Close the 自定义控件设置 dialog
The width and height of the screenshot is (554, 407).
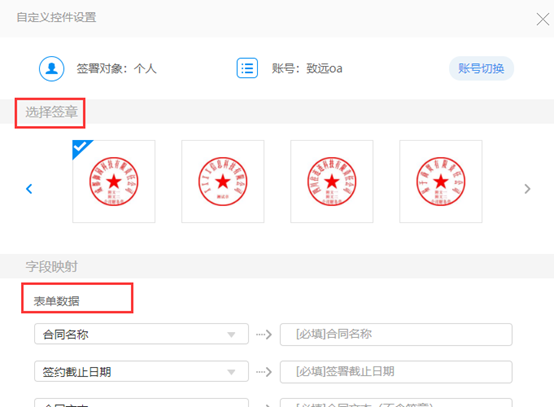point(543,19)
